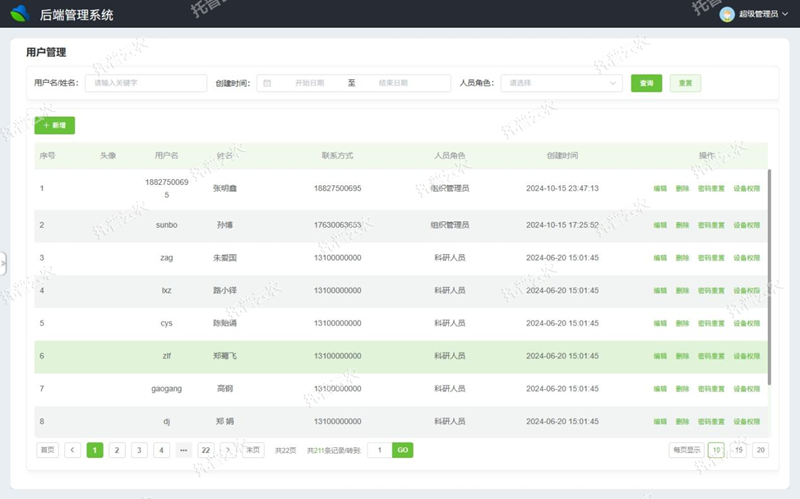Select page 22 in pagination
800x499 pixels.
206,450
